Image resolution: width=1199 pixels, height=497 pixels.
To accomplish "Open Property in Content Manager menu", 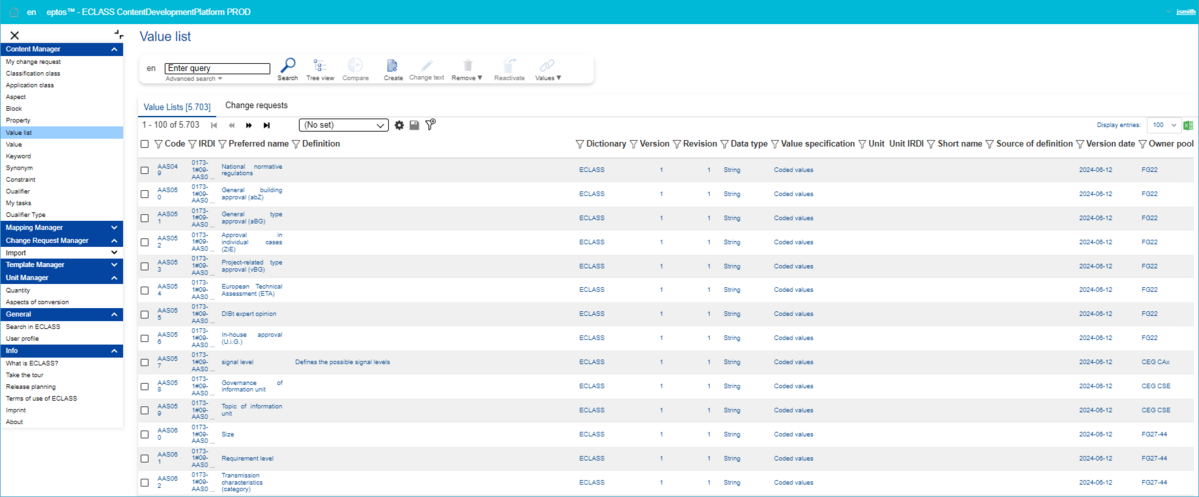I will click(18, 120).
